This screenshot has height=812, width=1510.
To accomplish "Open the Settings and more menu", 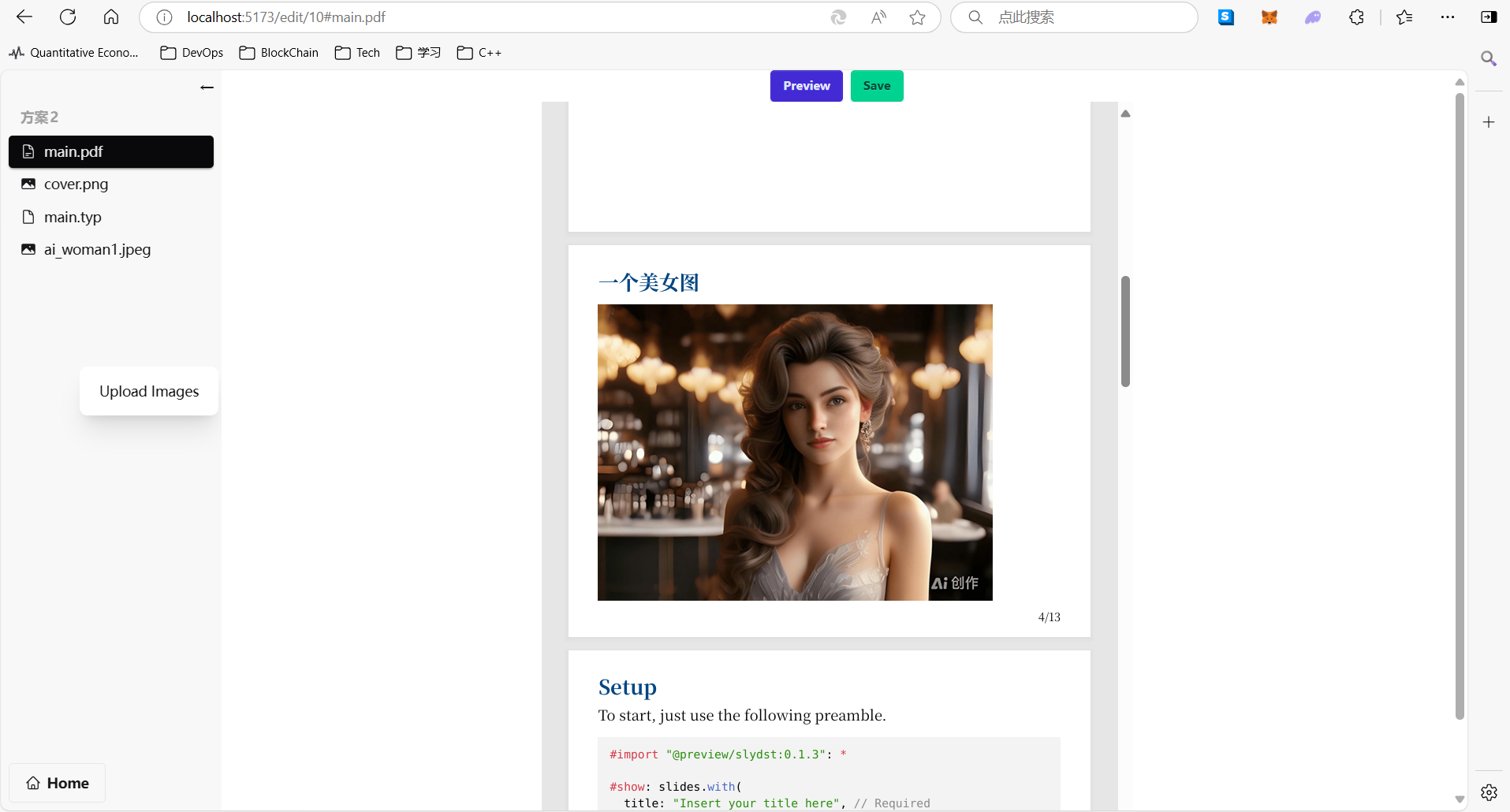I will [x=1448, y=17].
